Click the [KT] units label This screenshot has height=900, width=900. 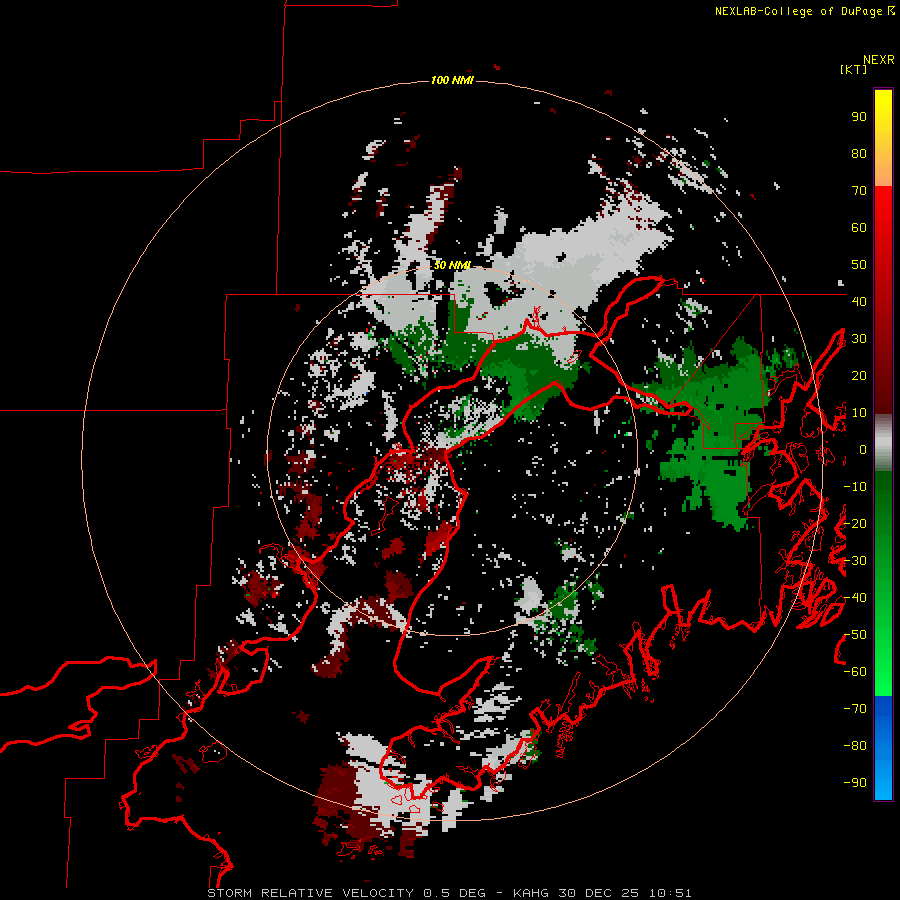pyautogui.click(x=853, y=69)
